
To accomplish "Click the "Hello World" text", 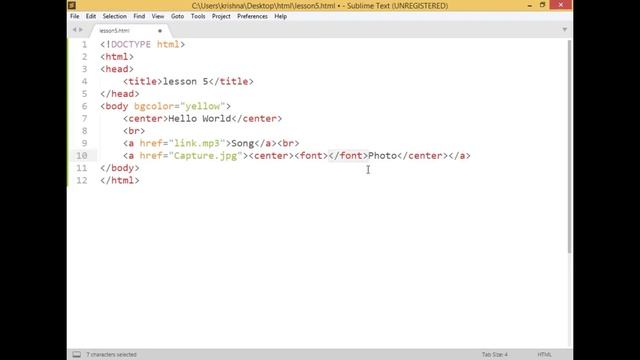I will (200, 119).
